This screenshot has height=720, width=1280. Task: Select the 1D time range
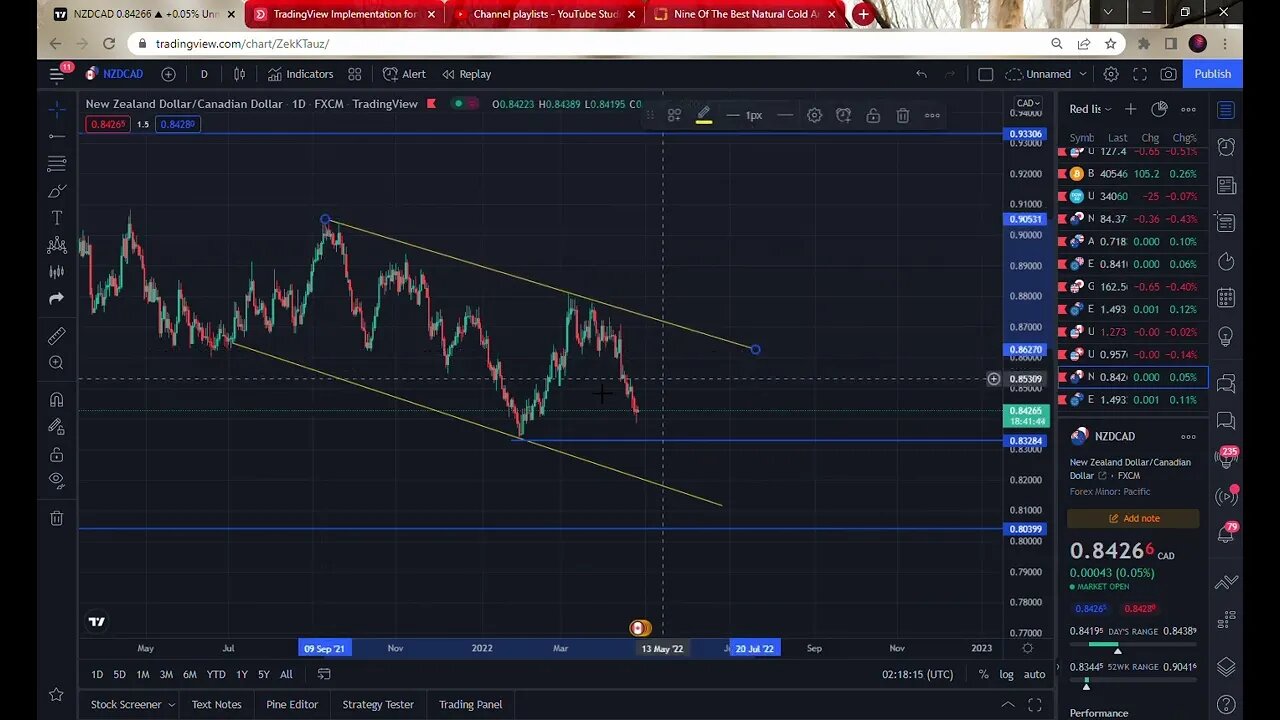[x=97, y=674]
